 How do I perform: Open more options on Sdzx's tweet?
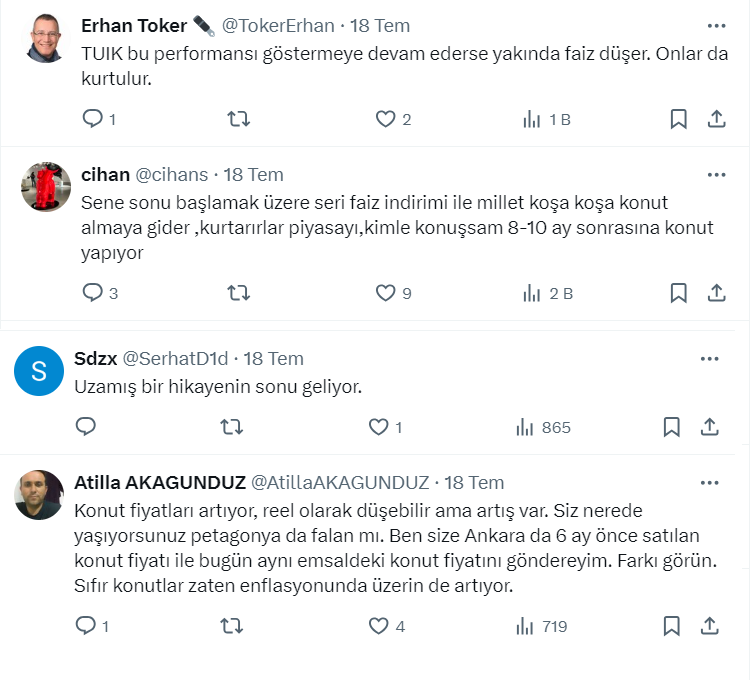tap(709, 358)
